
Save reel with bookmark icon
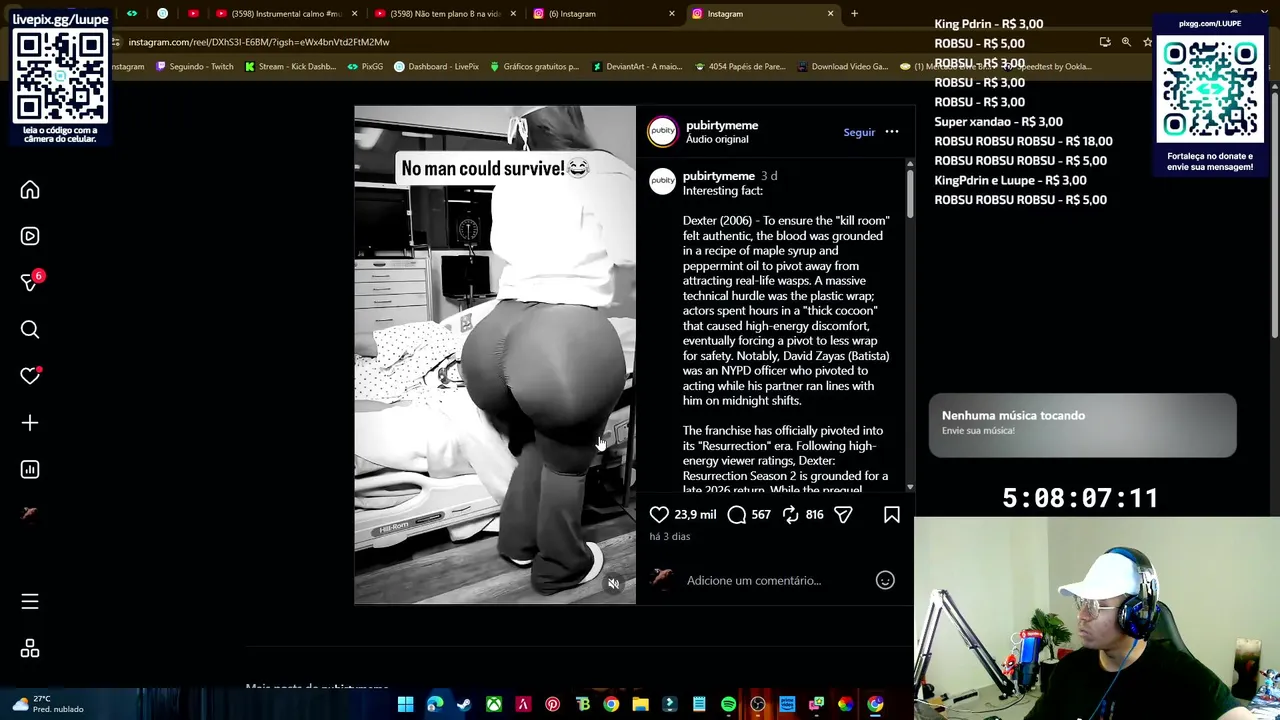(892, 514)
